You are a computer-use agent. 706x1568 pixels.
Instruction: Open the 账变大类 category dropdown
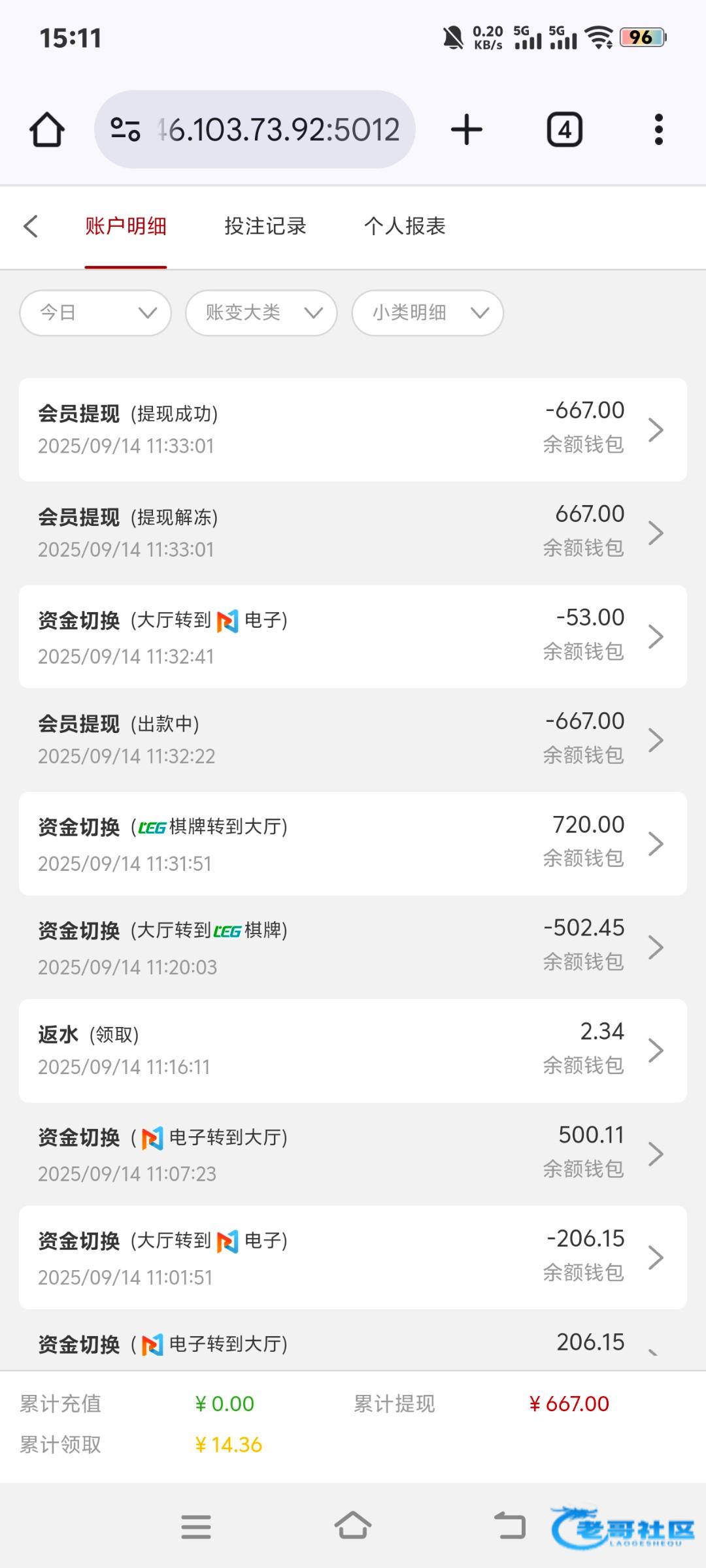point(261,313)
